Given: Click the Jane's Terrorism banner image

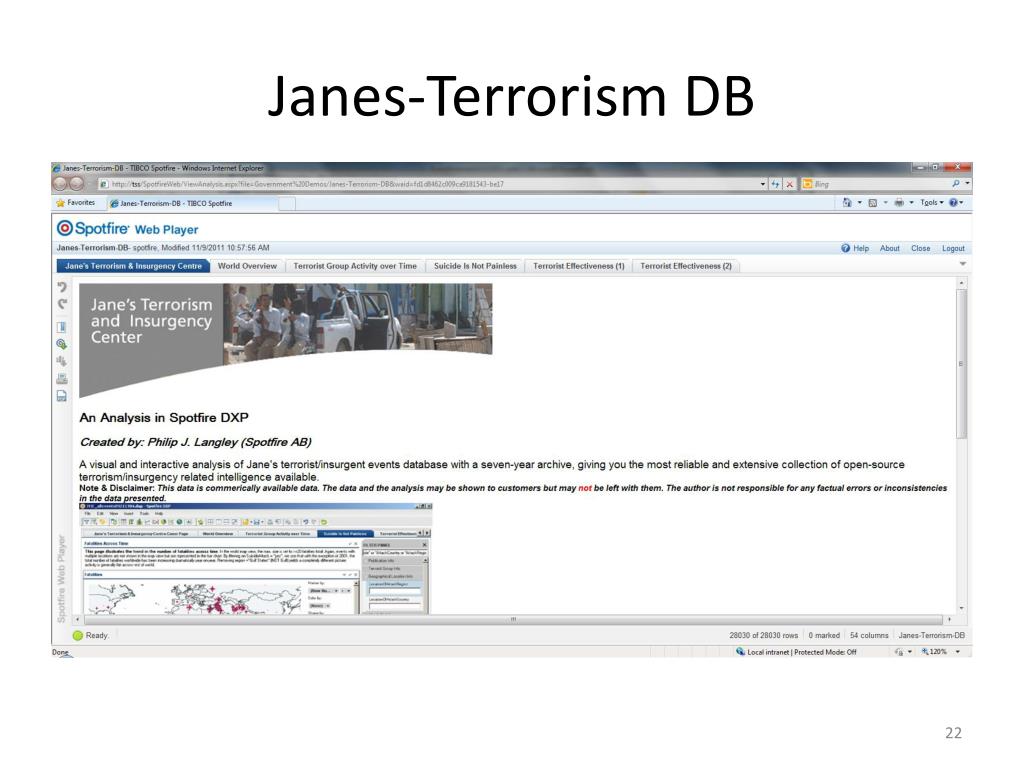Looking at the screenshot, I should 285,340.
